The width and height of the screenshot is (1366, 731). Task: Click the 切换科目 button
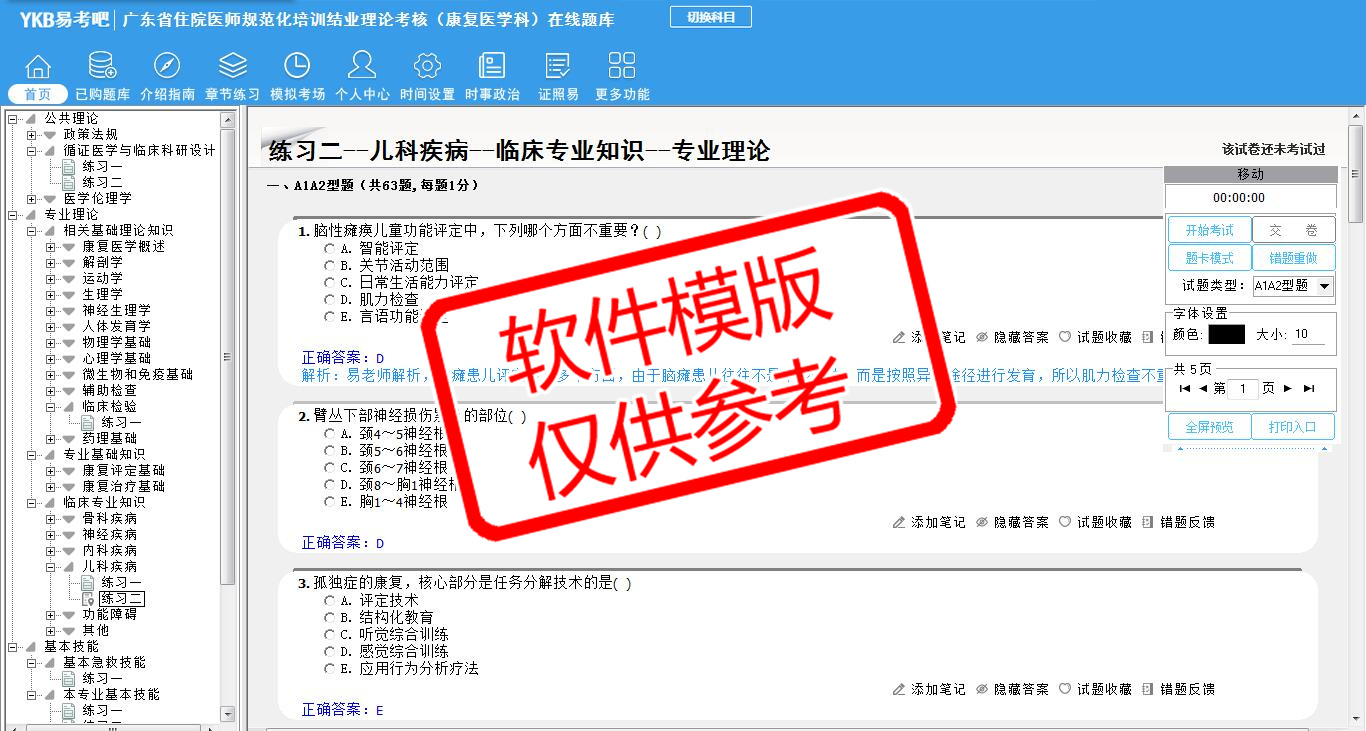tap(711, 17)
